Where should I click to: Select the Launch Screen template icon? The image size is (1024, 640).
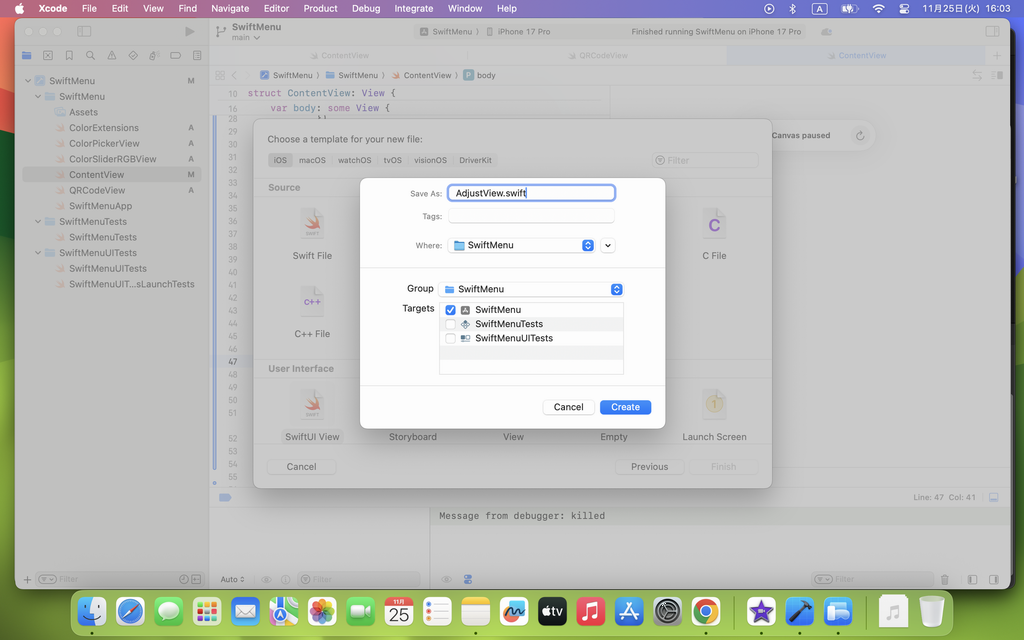click(714, 404)
